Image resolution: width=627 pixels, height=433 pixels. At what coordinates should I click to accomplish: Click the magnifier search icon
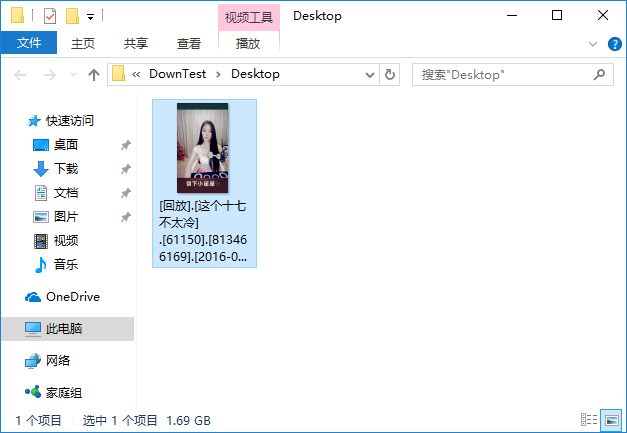coord(599,74)
